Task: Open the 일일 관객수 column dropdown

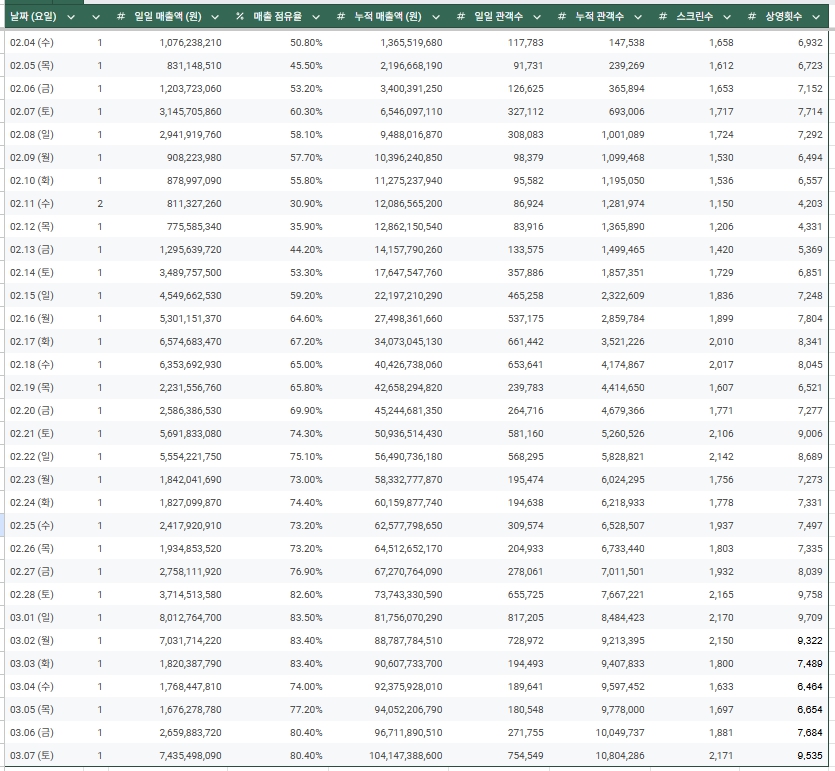Action: tap(534, 17)
